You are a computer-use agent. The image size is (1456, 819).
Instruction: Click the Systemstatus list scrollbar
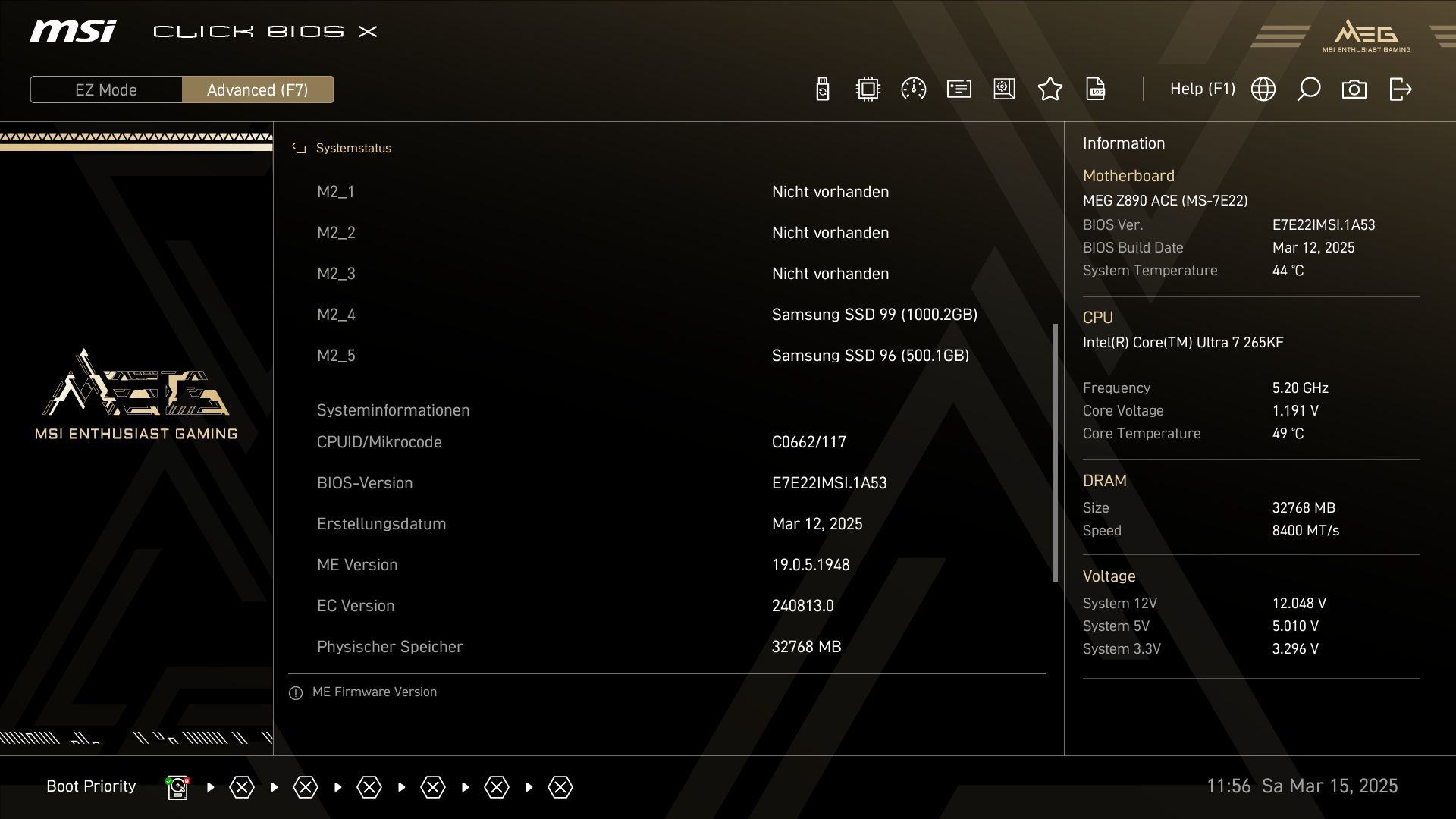1055,453
